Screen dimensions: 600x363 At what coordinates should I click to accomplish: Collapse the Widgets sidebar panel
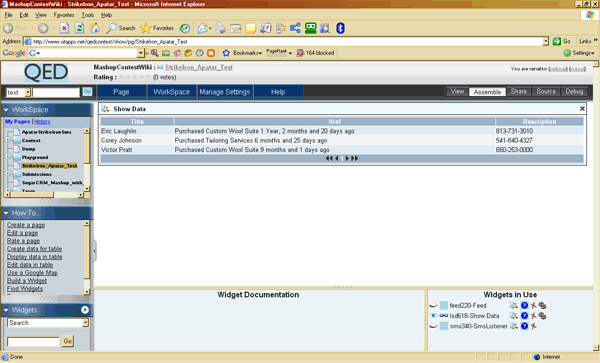pos(6,310)
